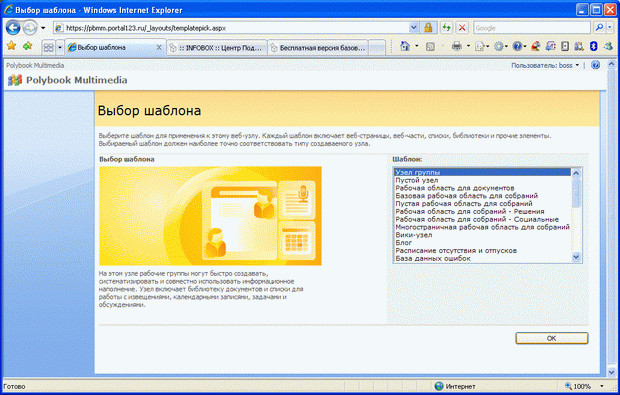
Task: Click the 100% zoom level button
Action: 578,386
